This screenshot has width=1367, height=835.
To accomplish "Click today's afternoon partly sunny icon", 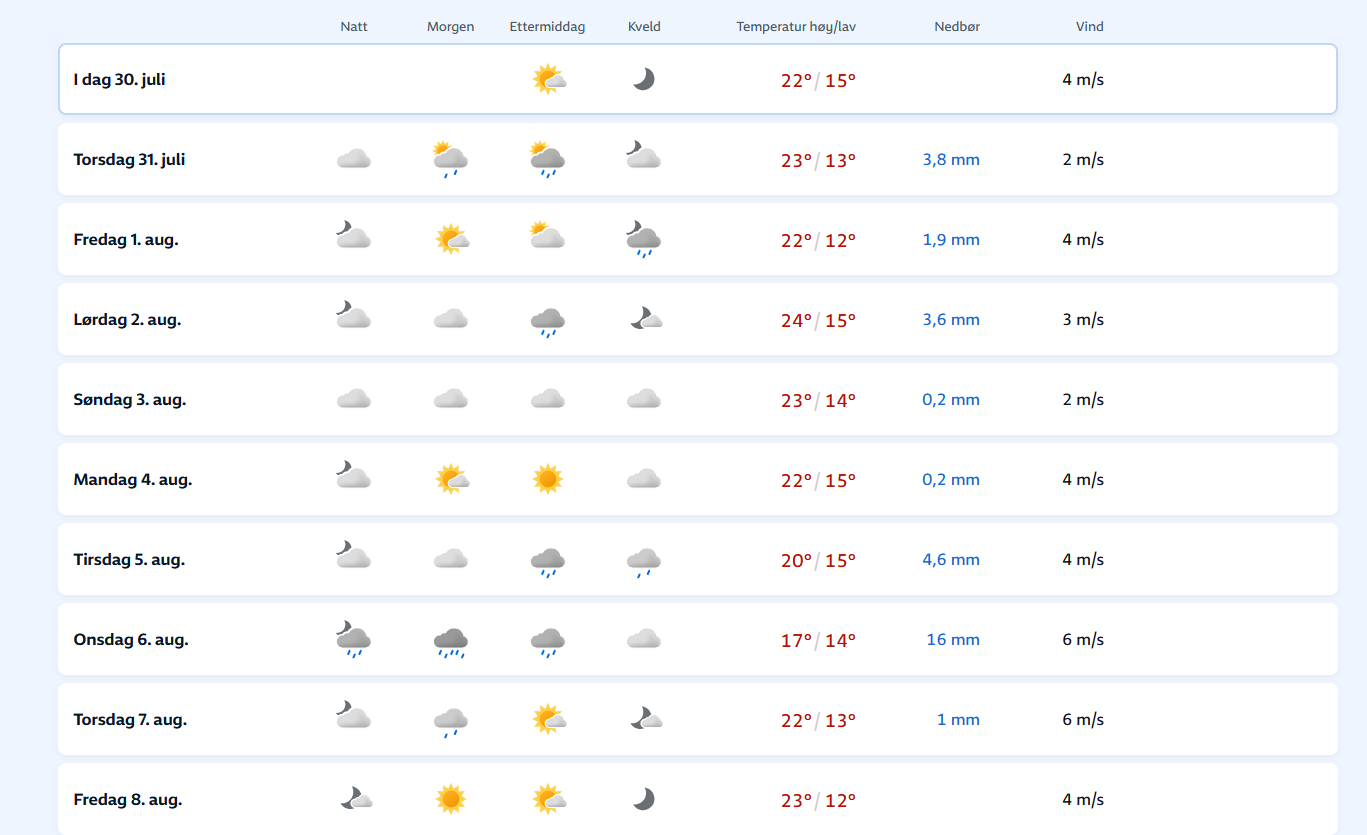I will 548,79.
